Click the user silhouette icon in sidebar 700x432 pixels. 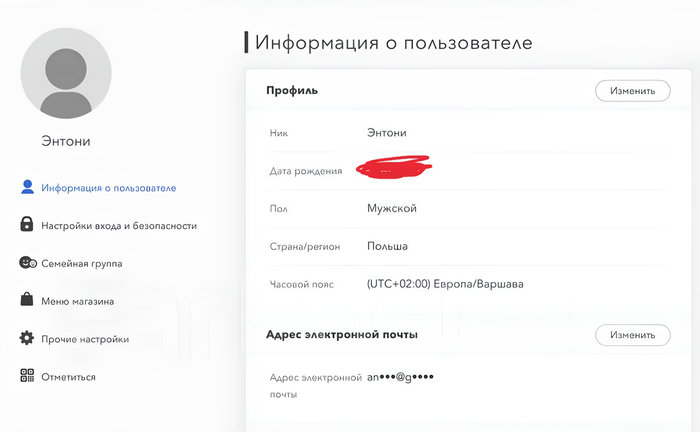tap(28, 187)
